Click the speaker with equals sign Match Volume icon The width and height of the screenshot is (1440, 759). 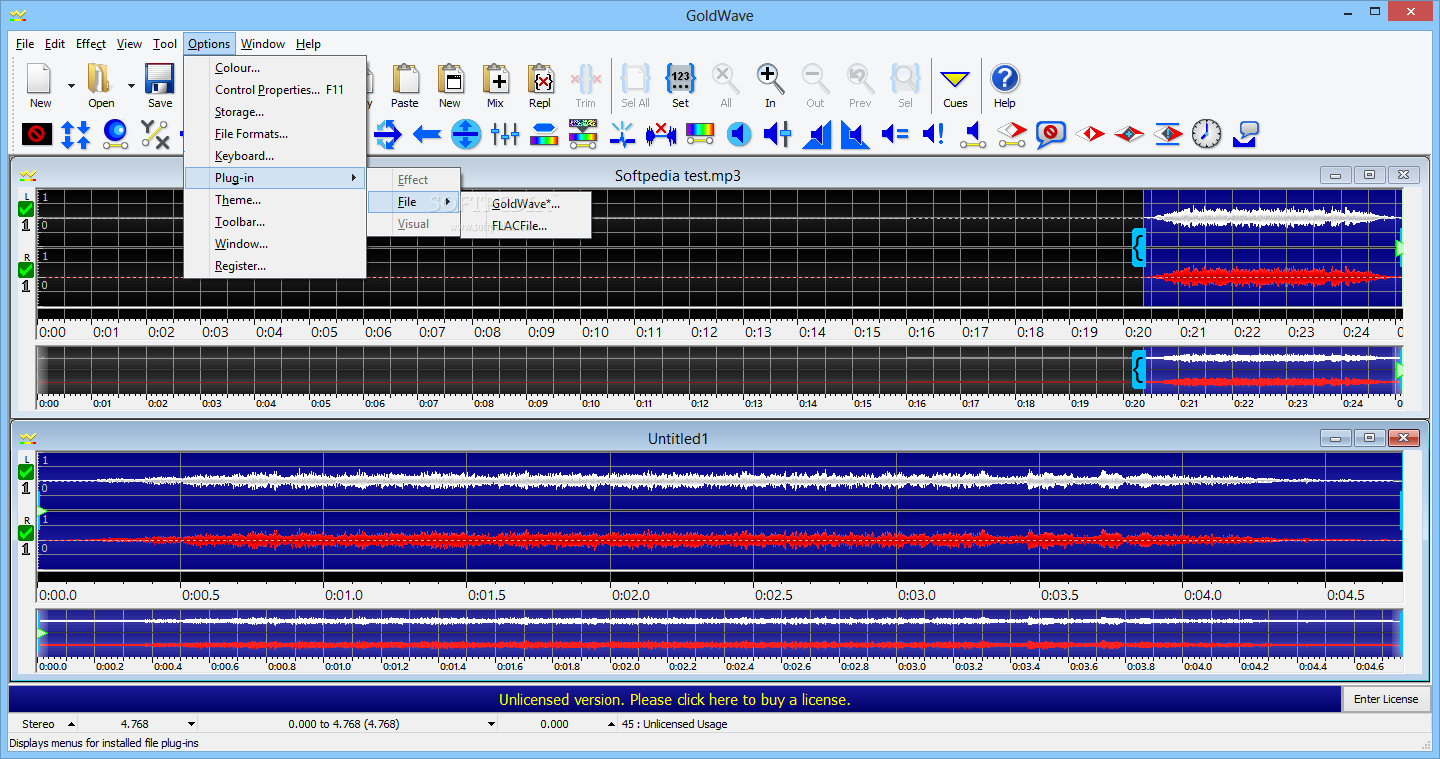(x=895, y=133)
